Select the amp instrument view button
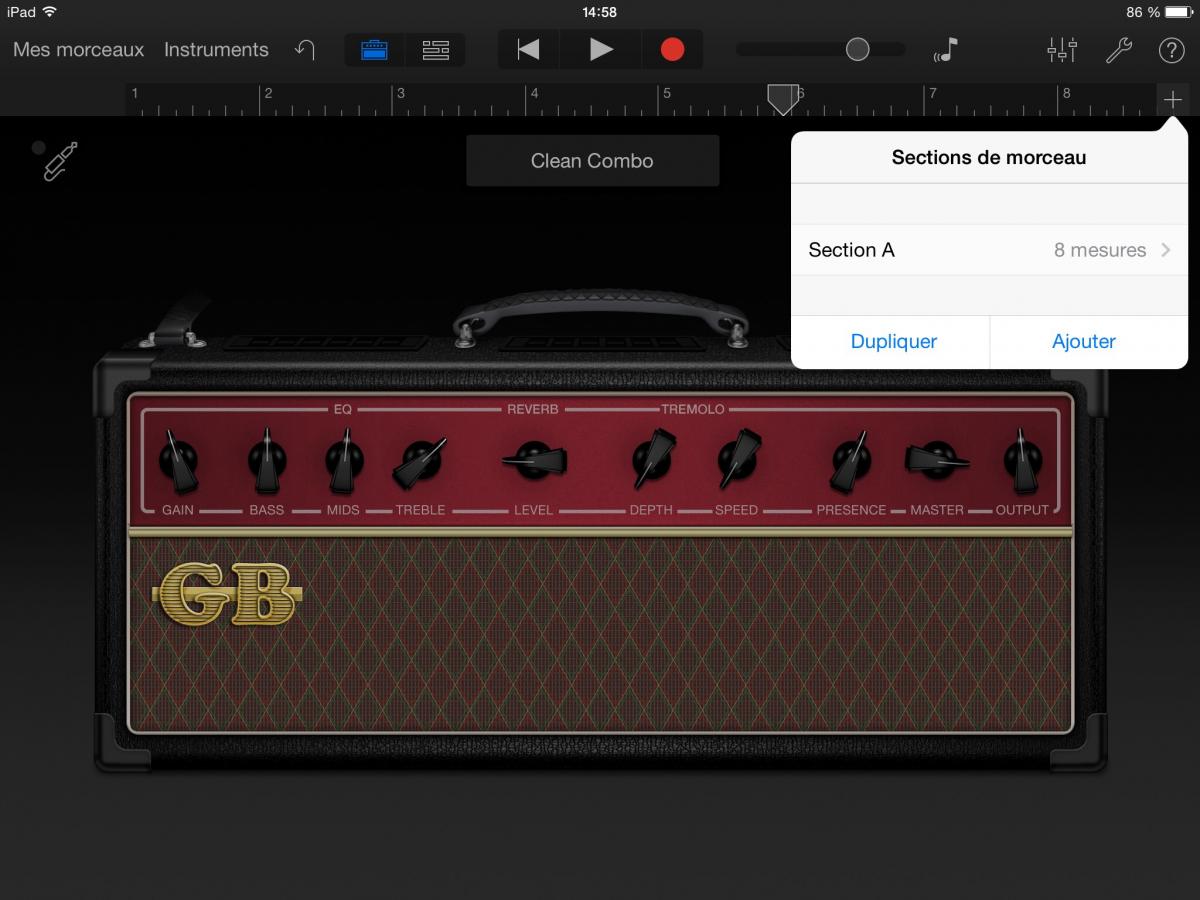Image resolution: width=1200 pixels, height=900 pixels. pos(374,49)
